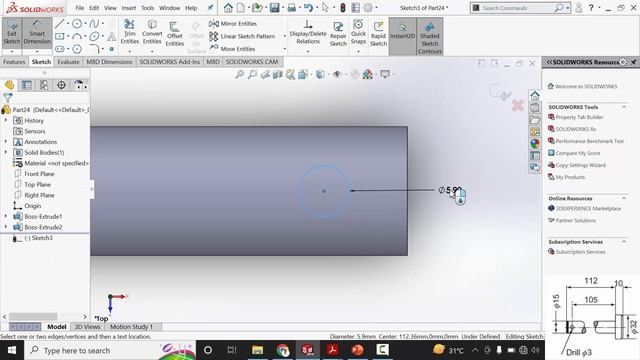Click the sketch cancel red X
This screenshot has height=360, width=640.
(x=517, y=105)
